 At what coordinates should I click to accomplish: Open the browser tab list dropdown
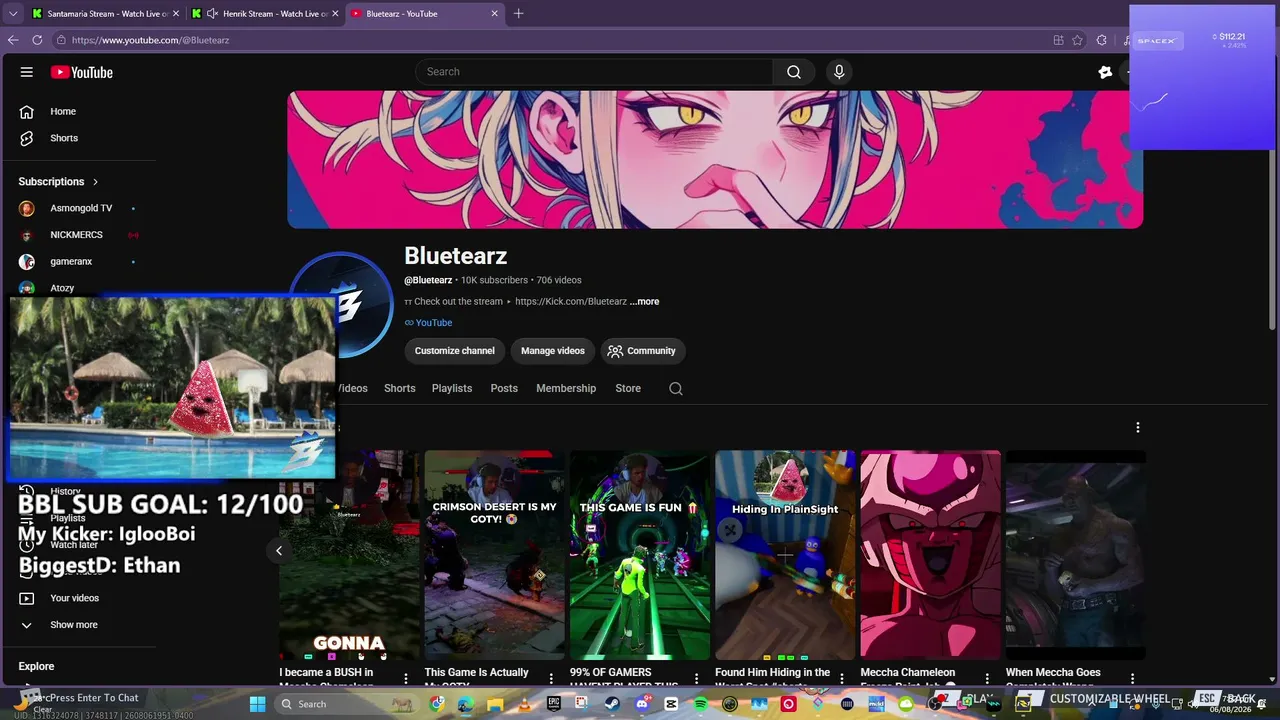tap(13, 14)
